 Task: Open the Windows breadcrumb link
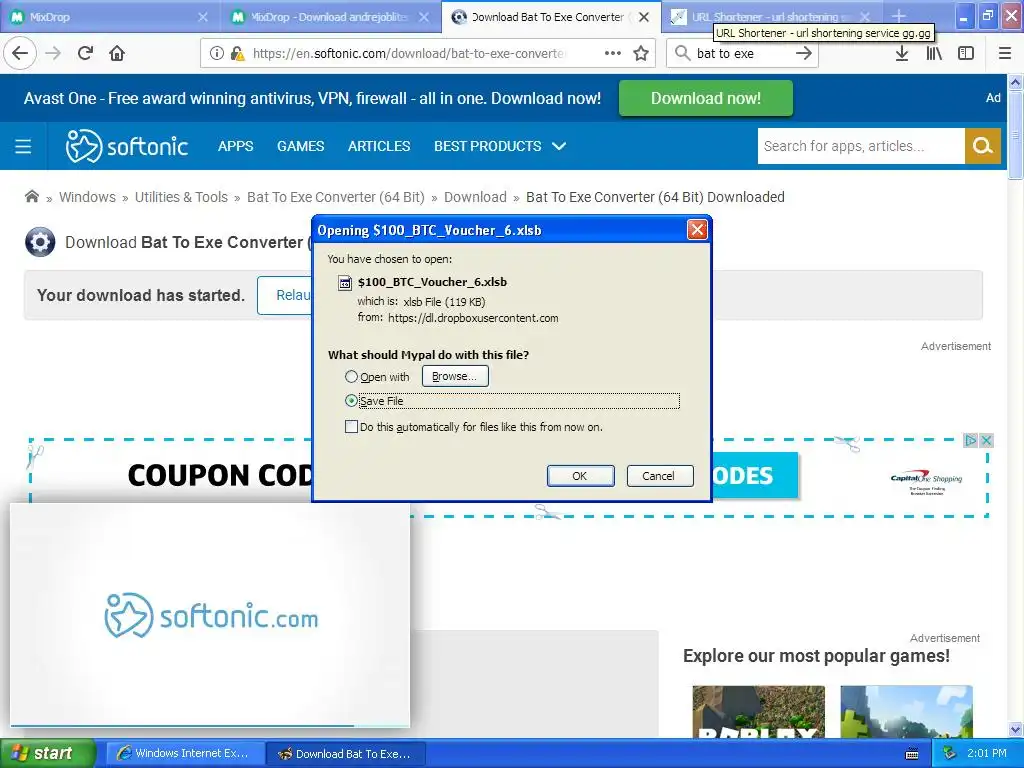click(x=87, y=197)
